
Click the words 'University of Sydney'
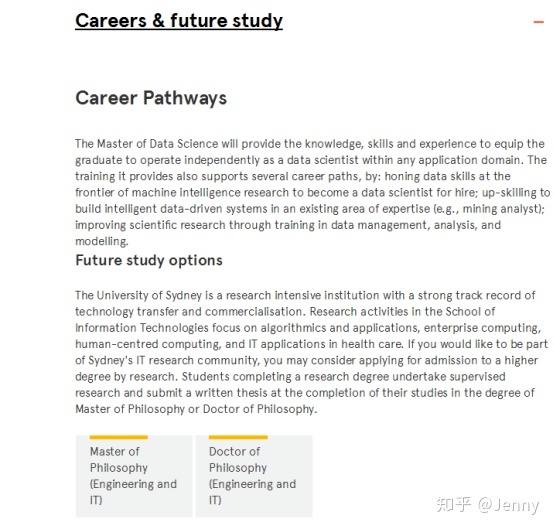pyautogui.click(x=149, y=295)
